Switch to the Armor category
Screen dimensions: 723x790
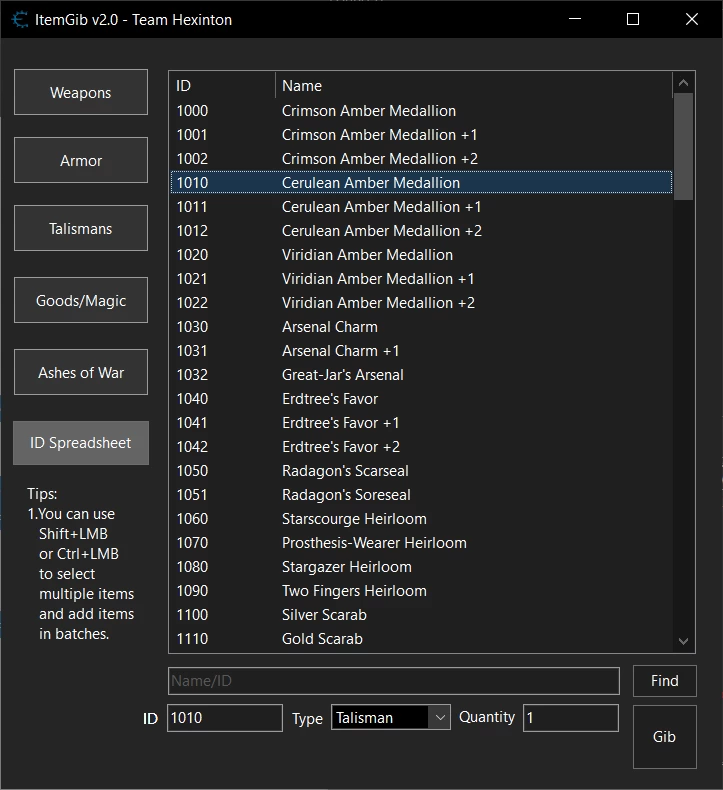(x=81, y=161)
